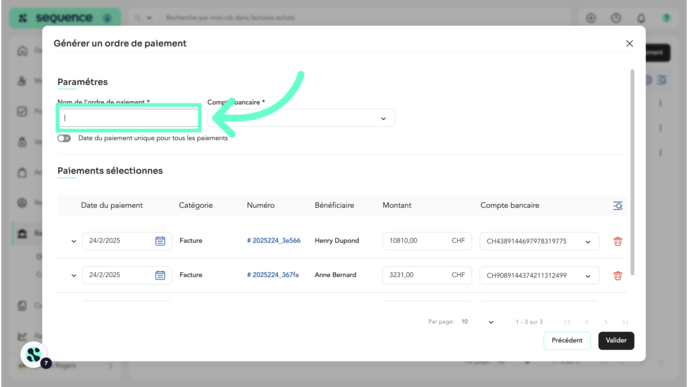Open the notifications bell icon
Viewport: 688px width, 387px height.
641,18
